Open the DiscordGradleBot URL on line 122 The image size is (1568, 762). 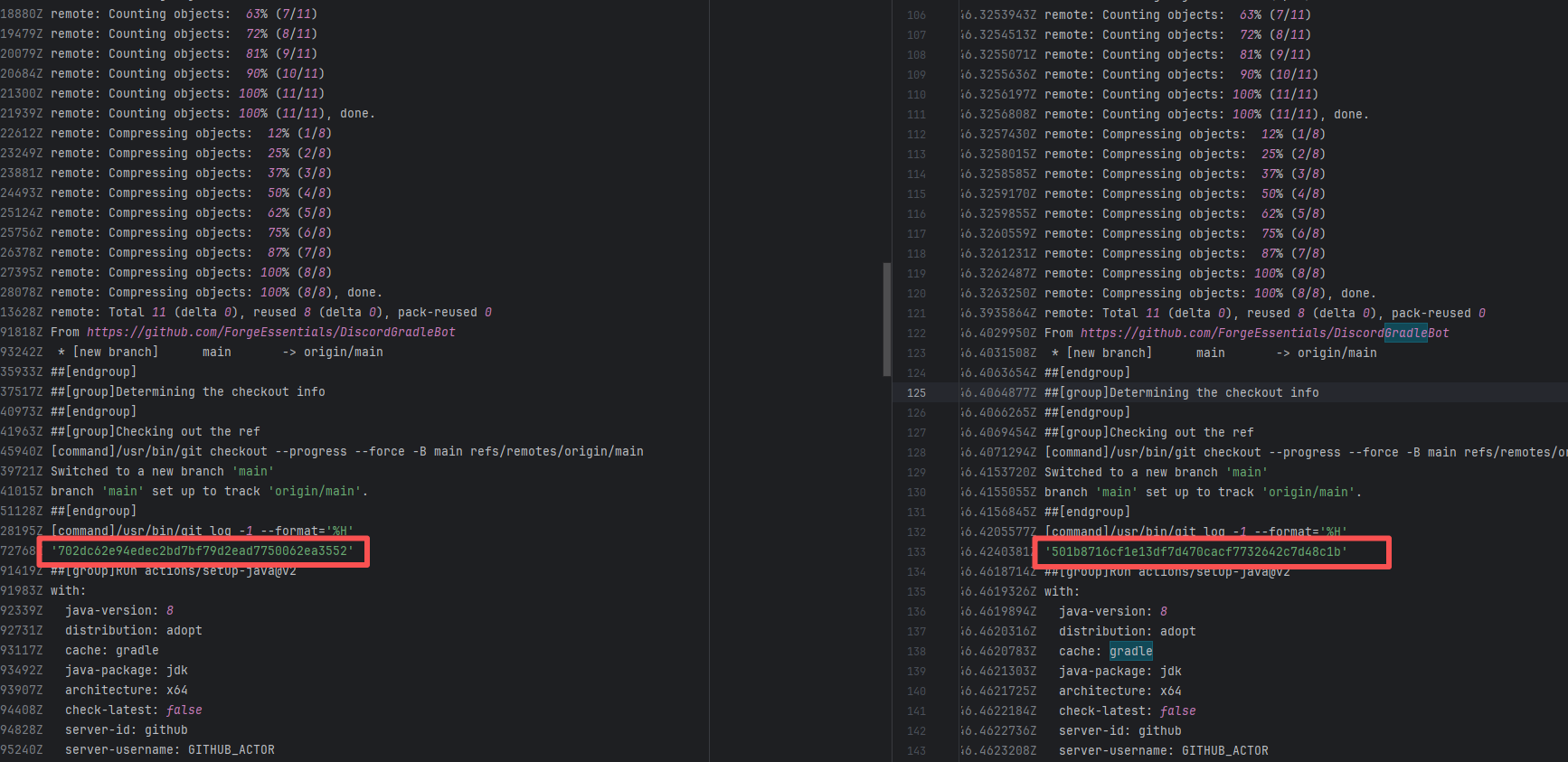click(x=1264, y=334)
